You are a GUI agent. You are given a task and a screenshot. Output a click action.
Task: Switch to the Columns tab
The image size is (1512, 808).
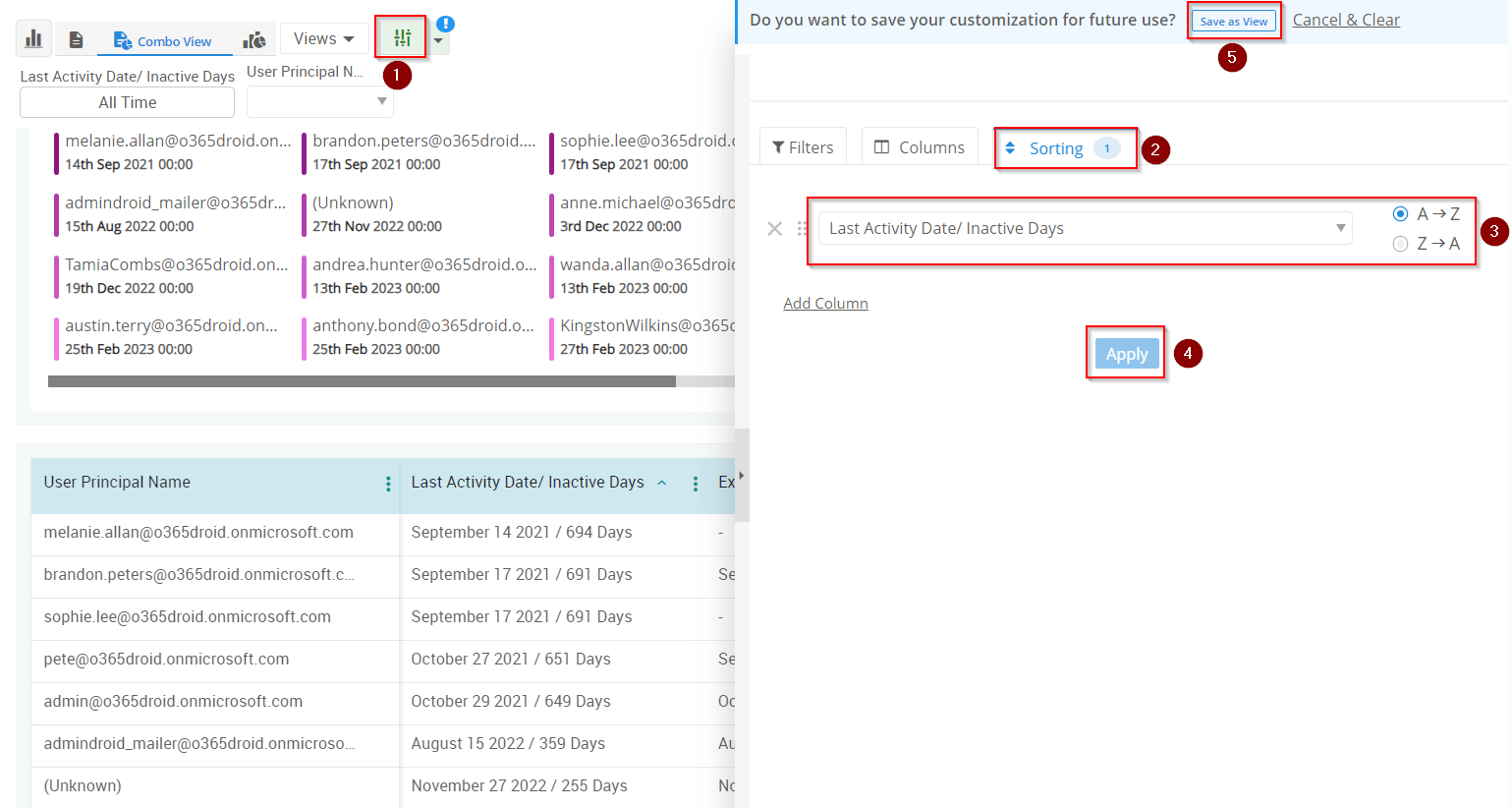[x=920, y=147]
